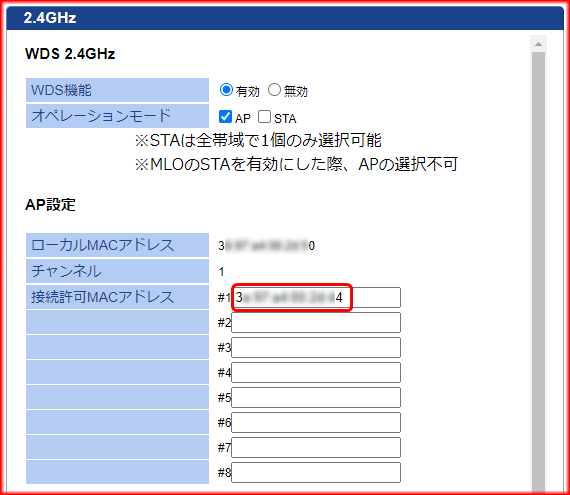Click the ローカルMACアドレス value text
The image size is (570, 495).
coord(266,246)
